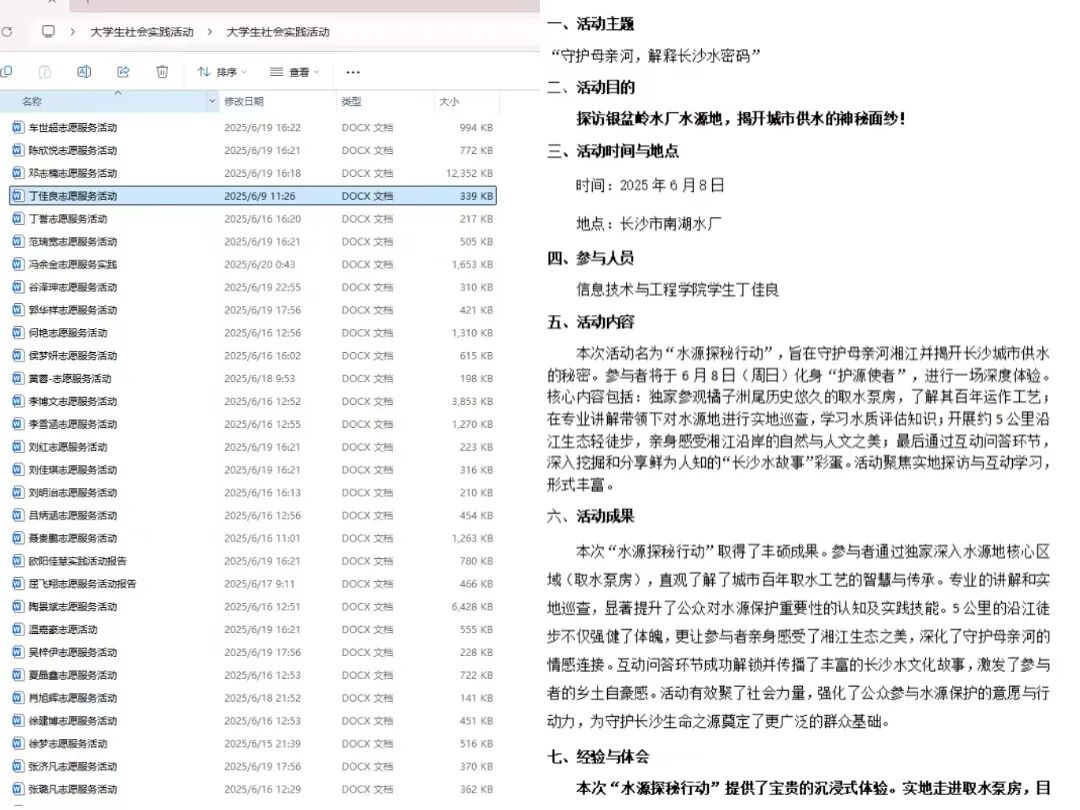Click heading 六、活动成果 in document
Viewport: 1080px width, 810px height.
(590, 516)
